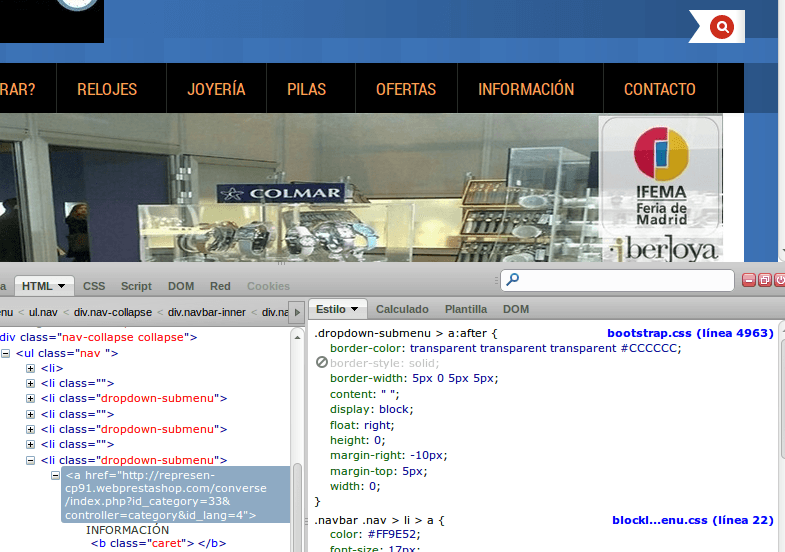Expand the first plain li node
This screenshot has width=785, height=552.
pyautogui.click(x=31, y=368)
